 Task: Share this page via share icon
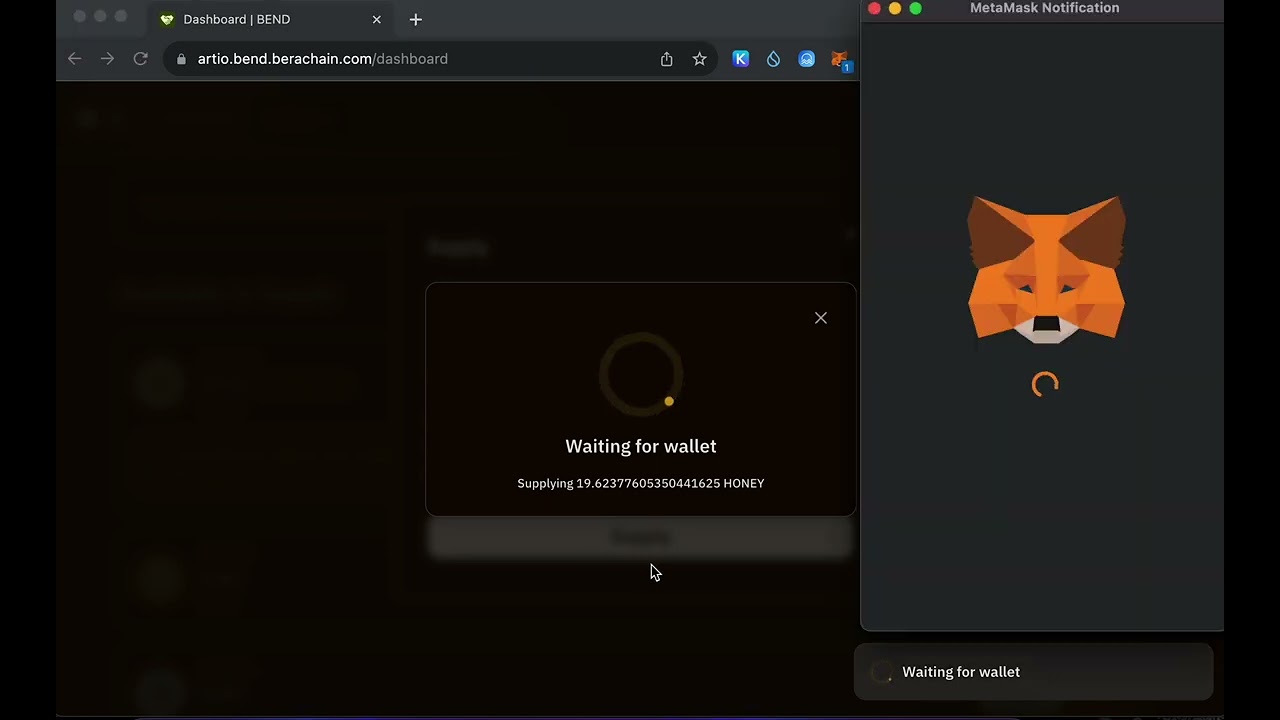pos(666,59)
